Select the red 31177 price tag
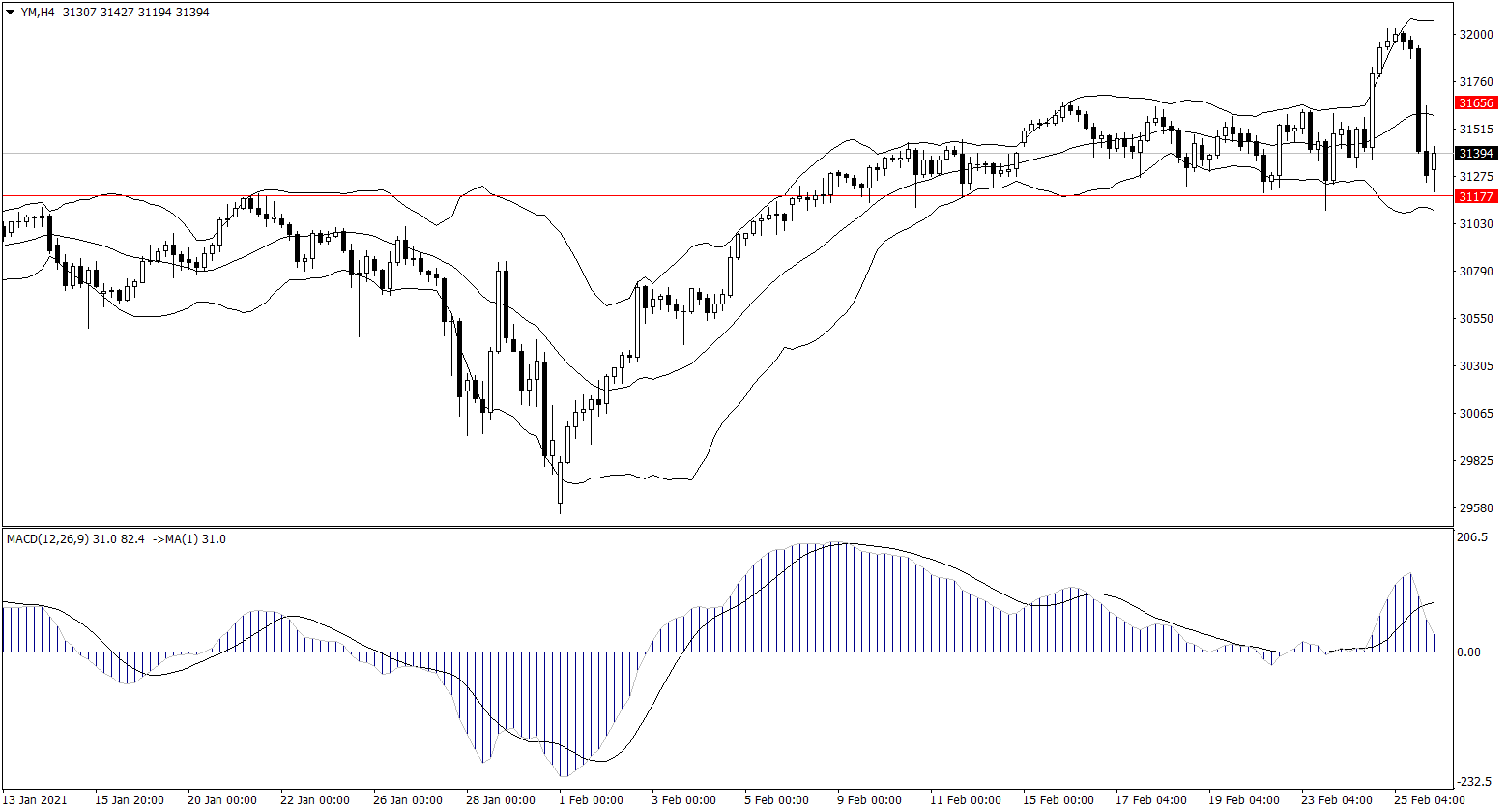The width and height of the screenshot is (1508, 812). (1476, 196)
